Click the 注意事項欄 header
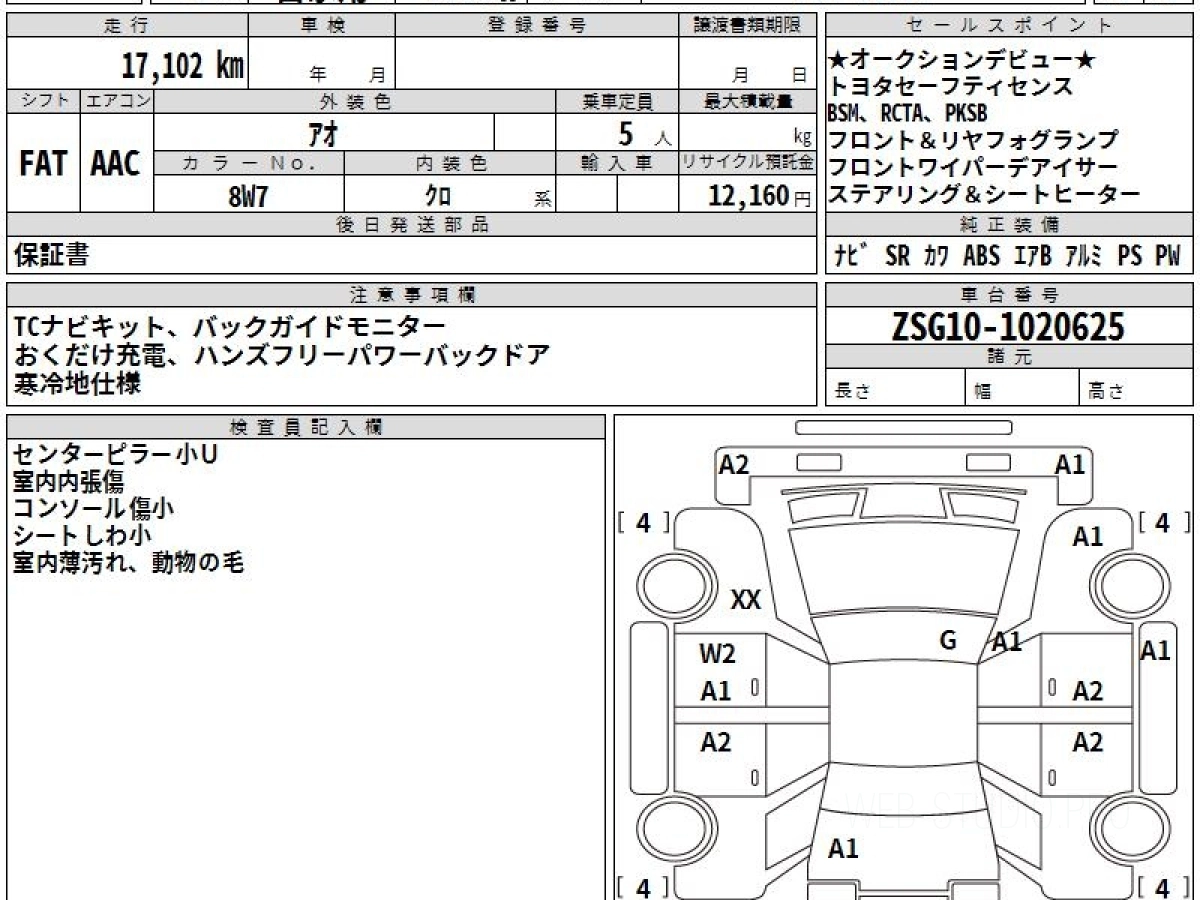Screen dimensions: 1200x900 pos(412,295)
